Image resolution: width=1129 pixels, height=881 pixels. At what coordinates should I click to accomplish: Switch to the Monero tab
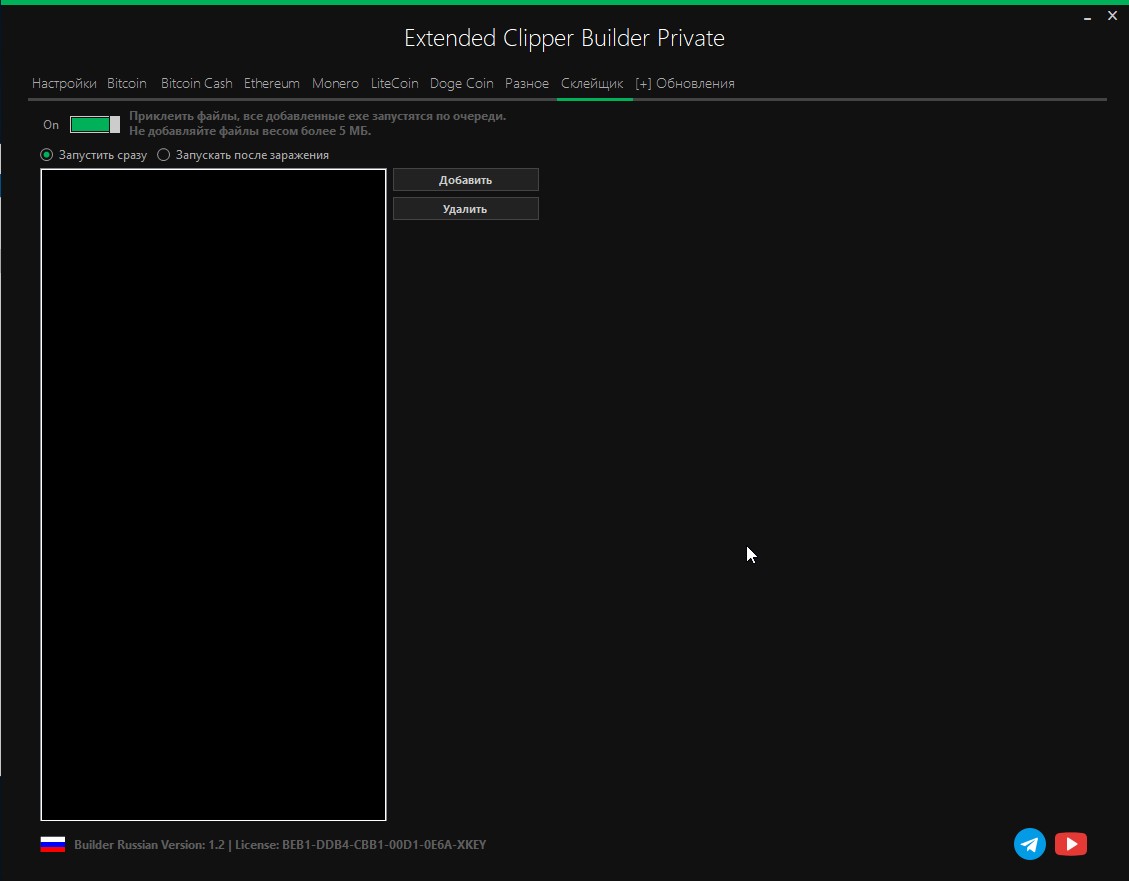pyautogui.click(x=335, y=83)
